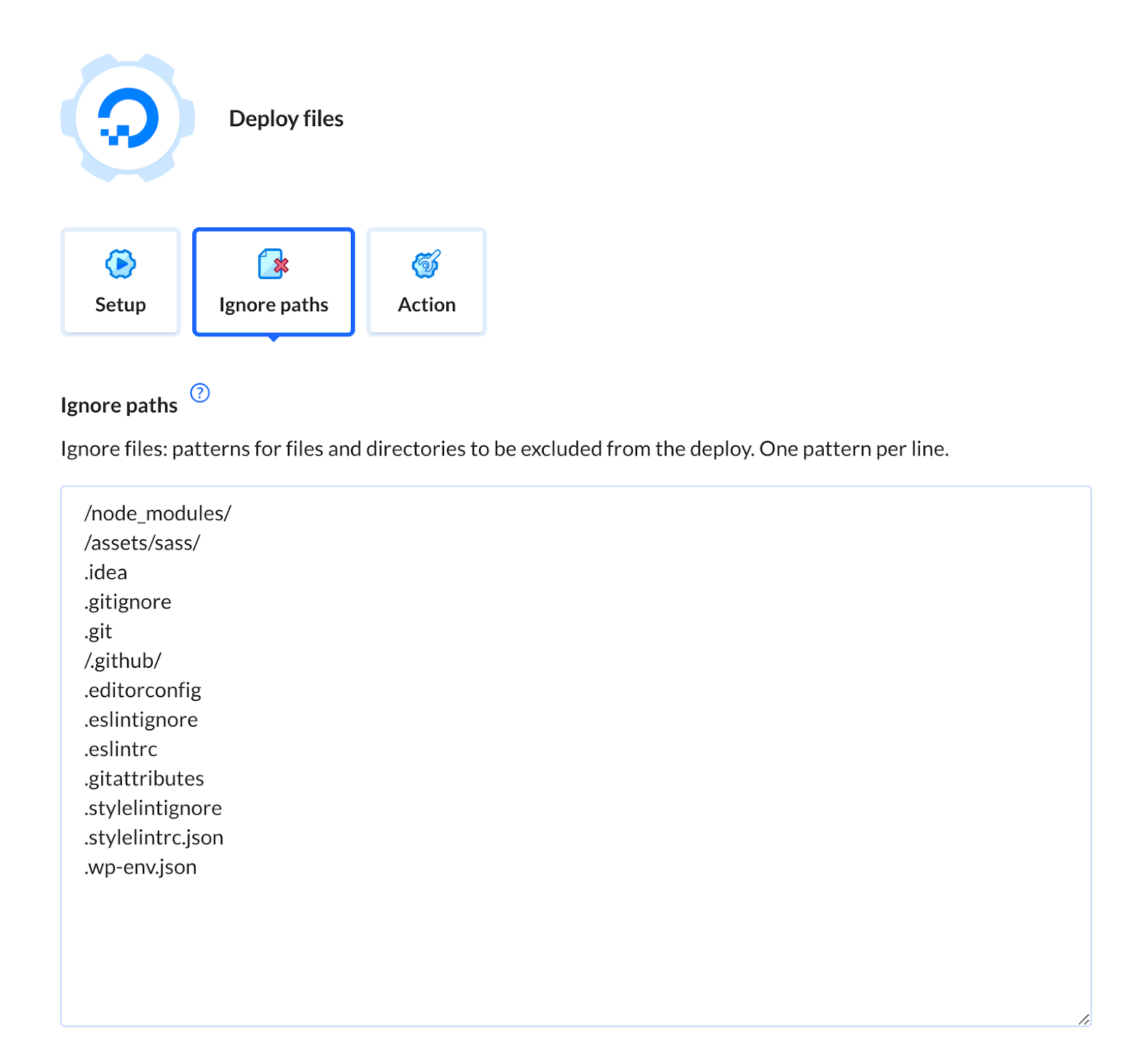This screenshot has width=1148, height=1048.
Task: Click the Setup gear-play icon
Action: coord(121,264)
